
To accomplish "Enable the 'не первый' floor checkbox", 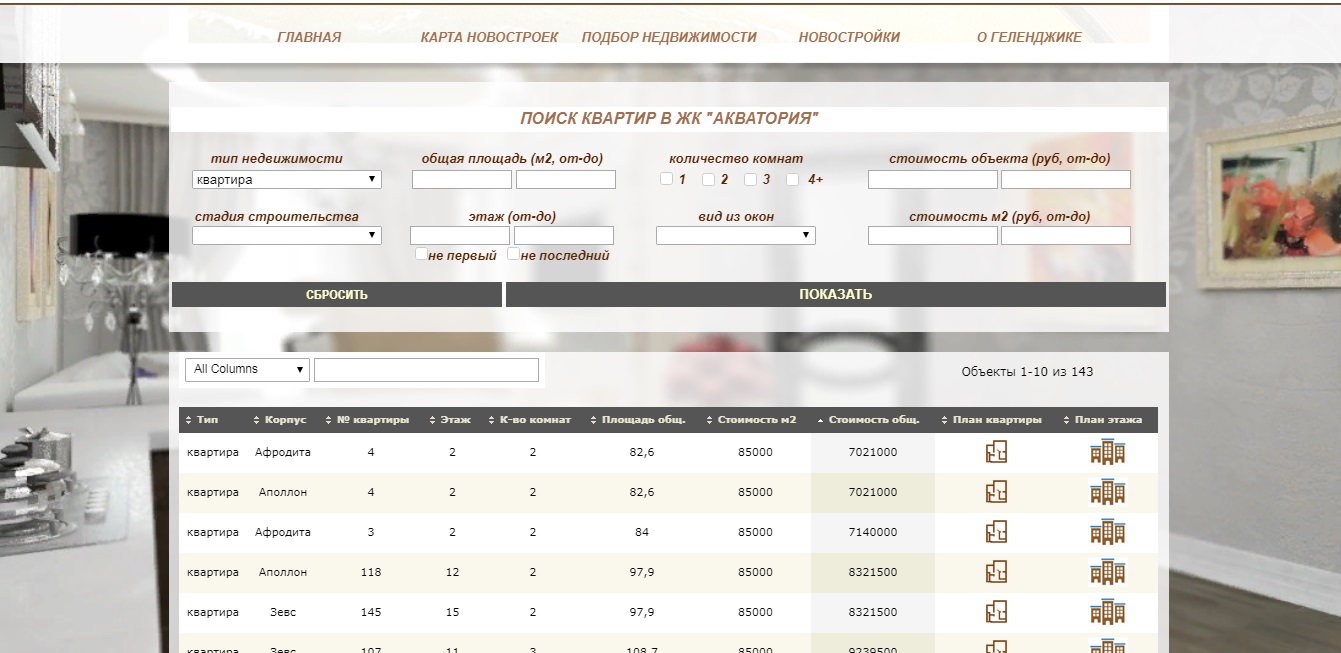I will 421,254.
